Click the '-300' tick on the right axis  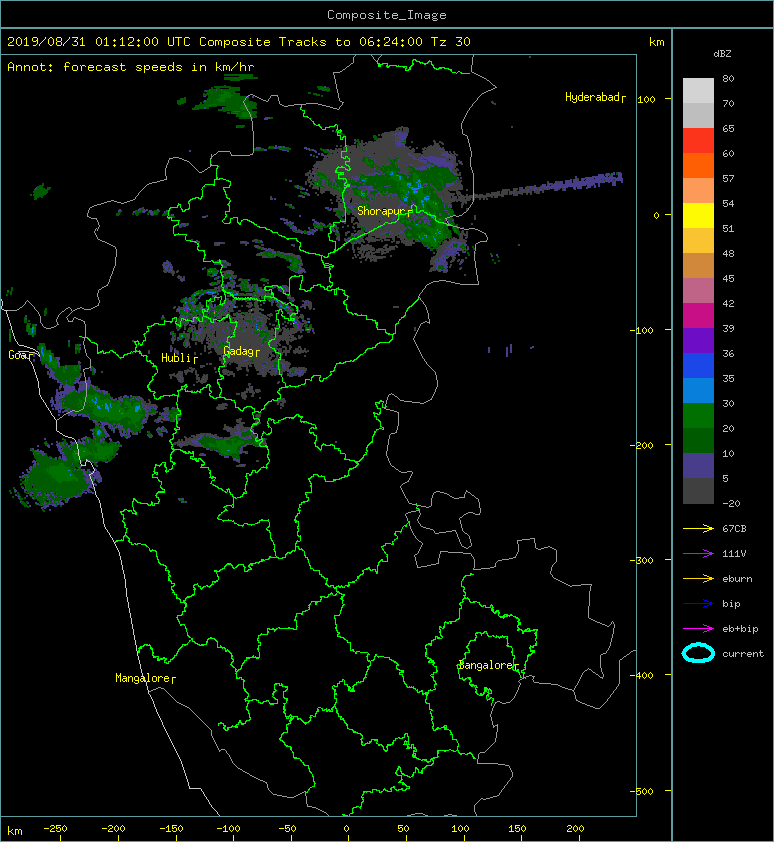pyautogui.click(x=642, y=560)
